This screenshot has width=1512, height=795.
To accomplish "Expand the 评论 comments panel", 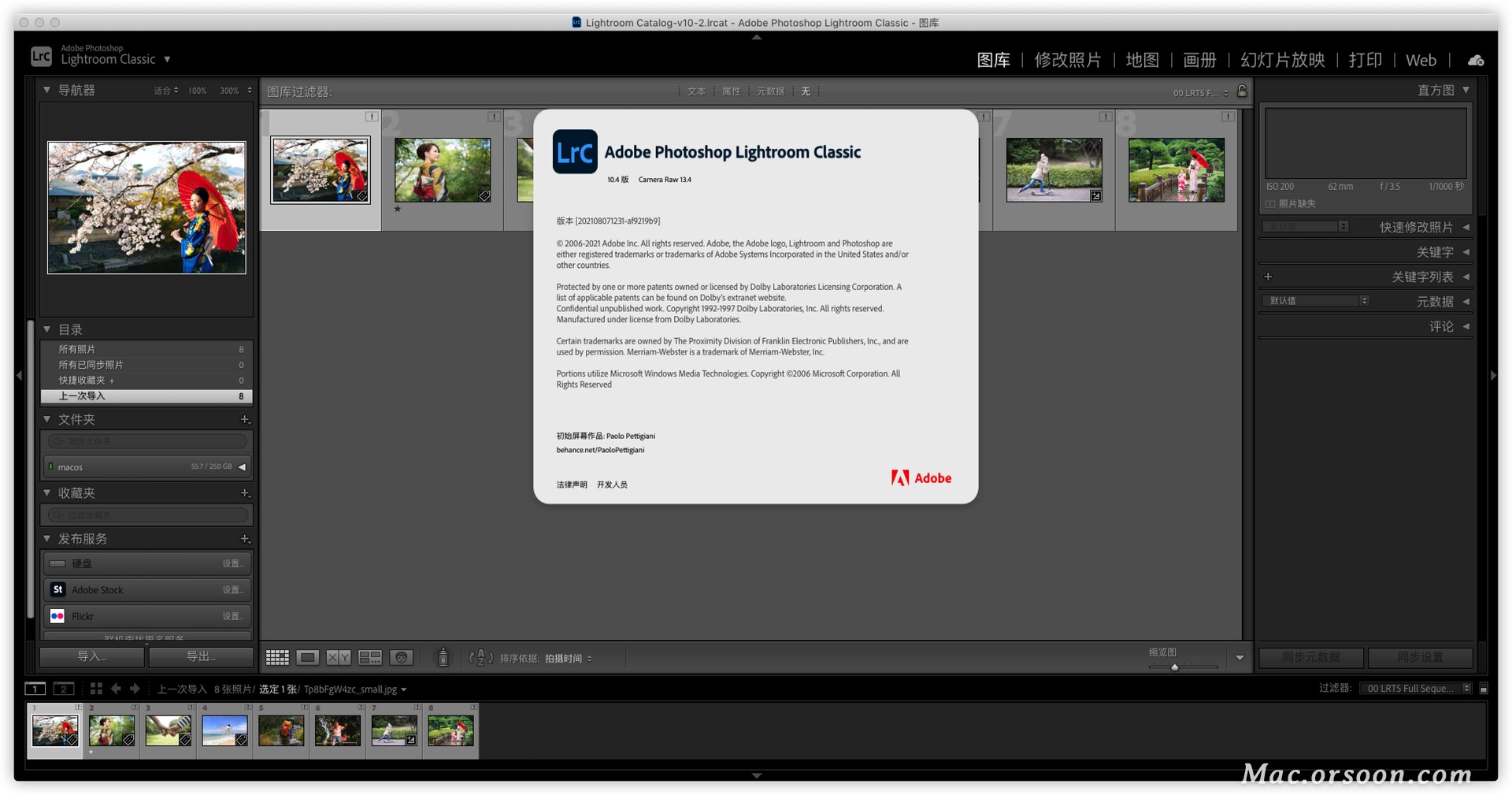I will click(x=1466, y=326).
